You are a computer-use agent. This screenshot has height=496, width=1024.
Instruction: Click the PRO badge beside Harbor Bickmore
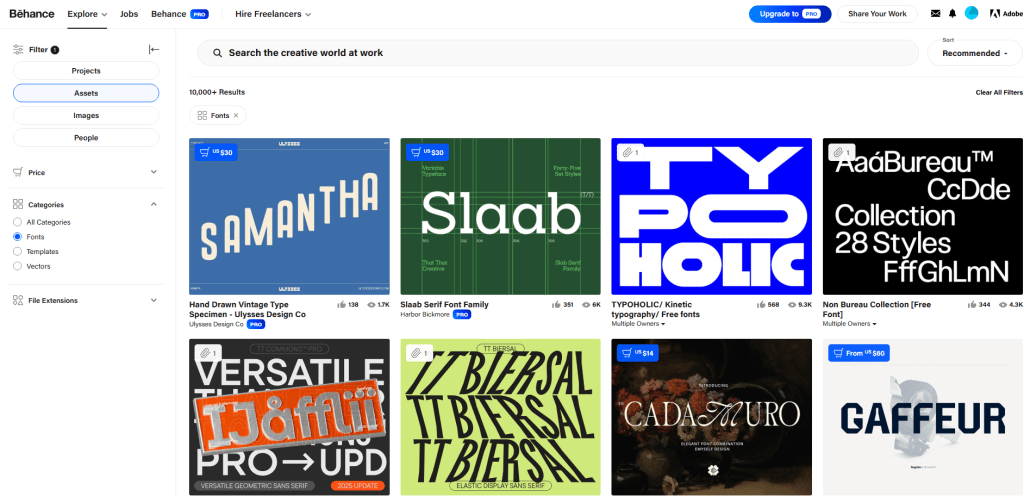(462, 314)
